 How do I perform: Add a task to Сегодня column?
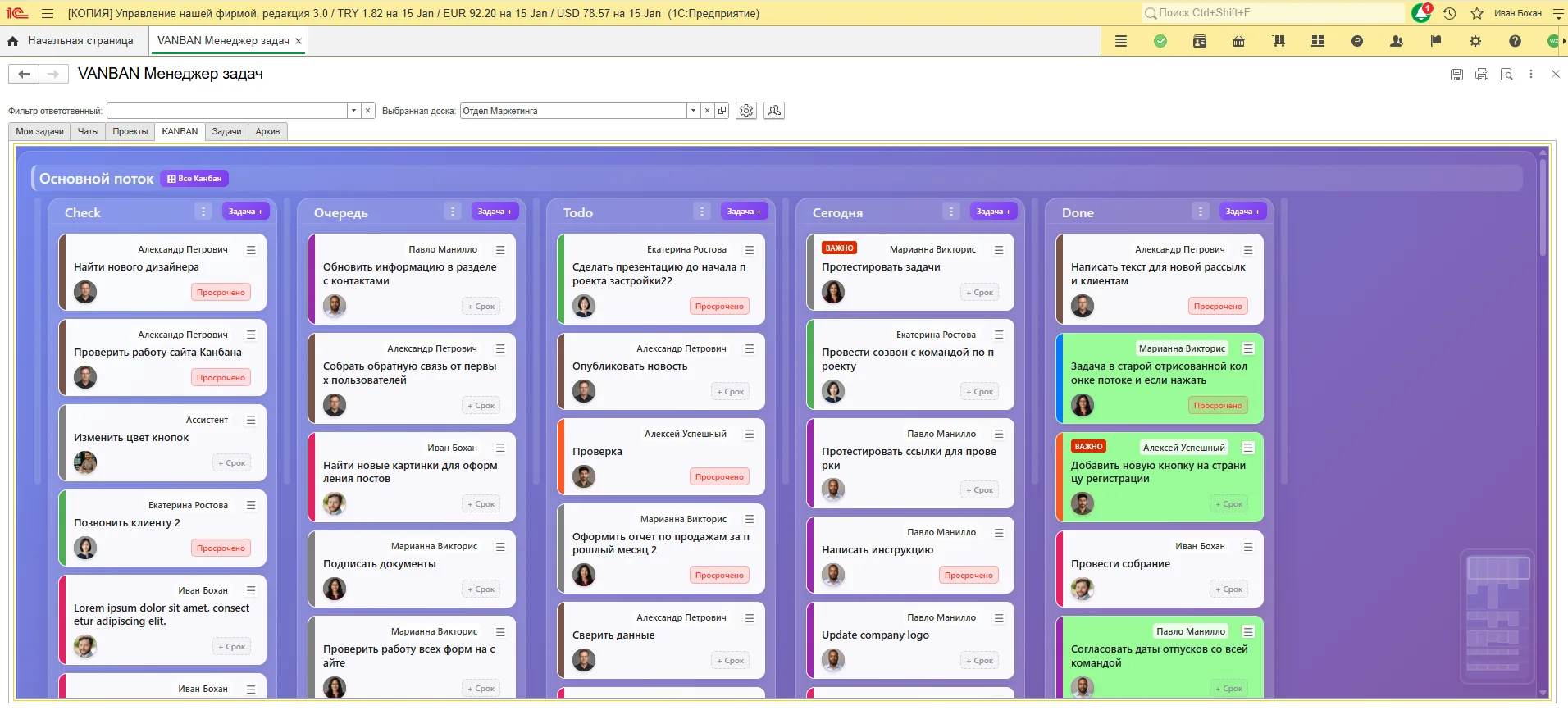pyautogui.click(x=994, y=212)
